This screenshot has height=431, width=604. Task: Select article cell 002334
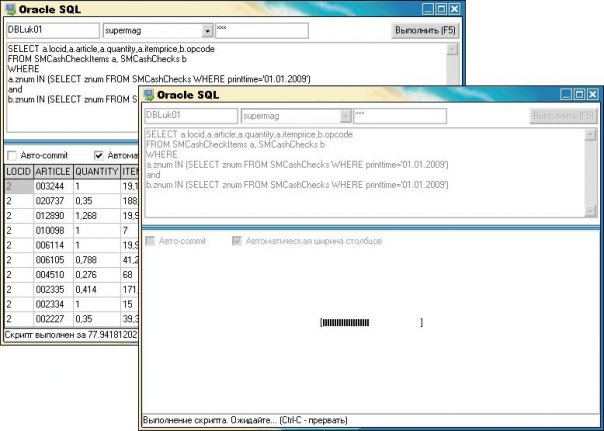pyautogui.click(x=53, y=304)
